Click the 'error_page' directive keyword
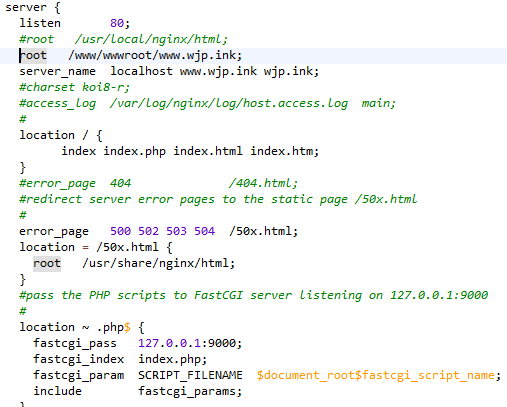This screenshot has height=407, width=507. 54,231
